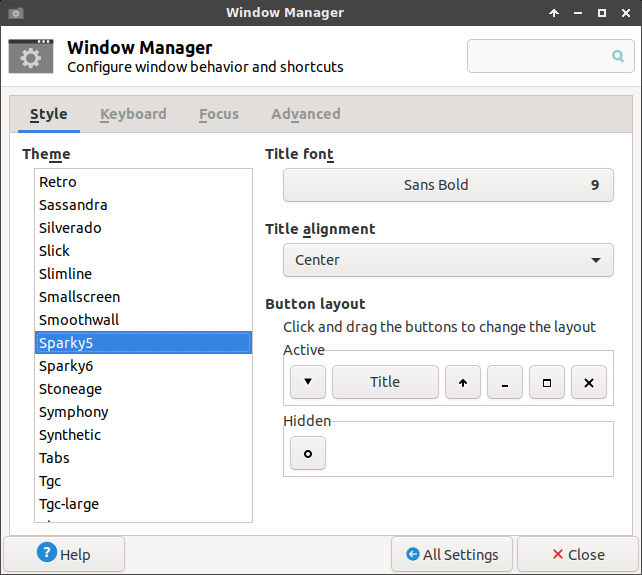Choose the Sparky6 theme
Image resolution: width=642 pixels, height=575 pixels.
point(66,366)
